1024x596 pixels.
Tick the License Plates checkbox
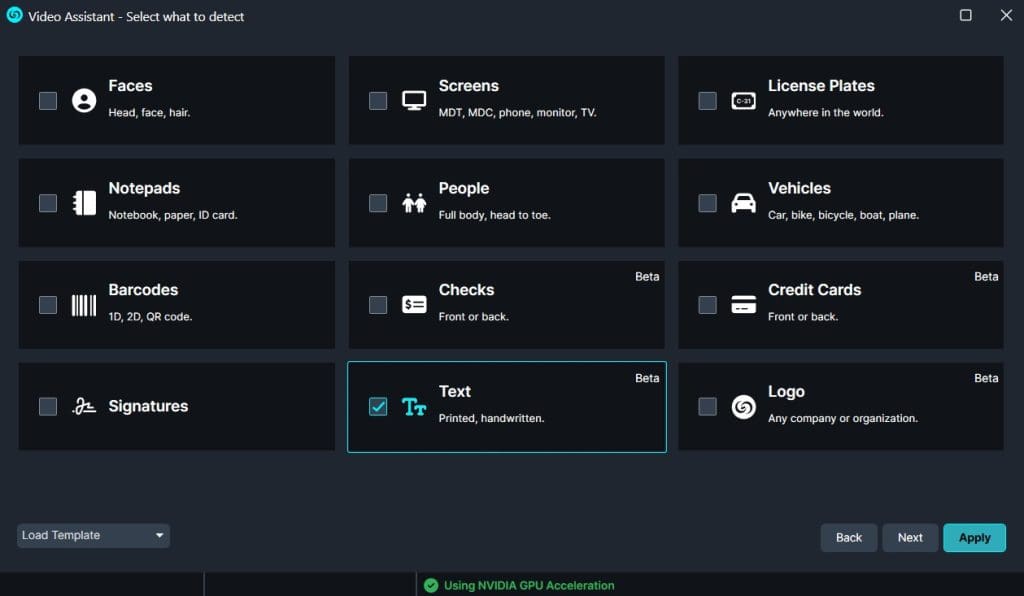707,100
